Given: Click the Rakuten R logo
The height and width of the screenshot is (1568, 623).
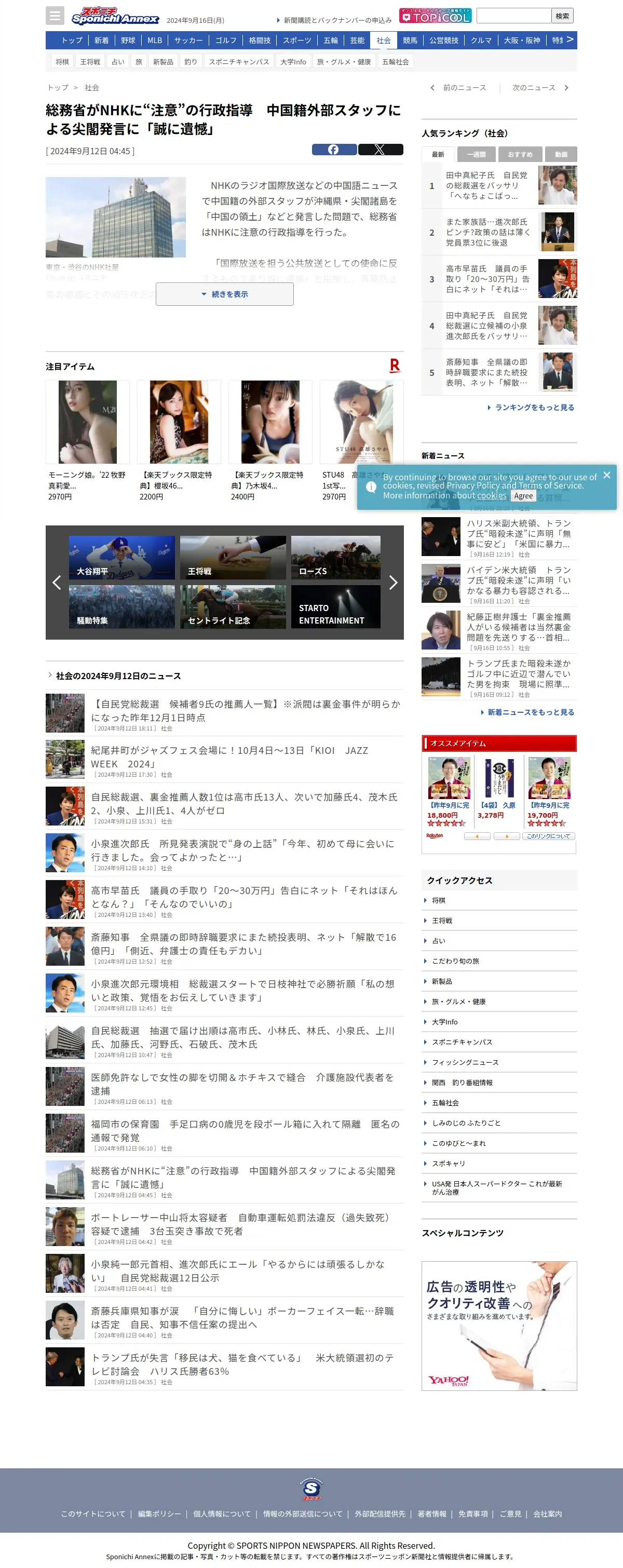Looking at the screenshot, I should click(394, 365).
